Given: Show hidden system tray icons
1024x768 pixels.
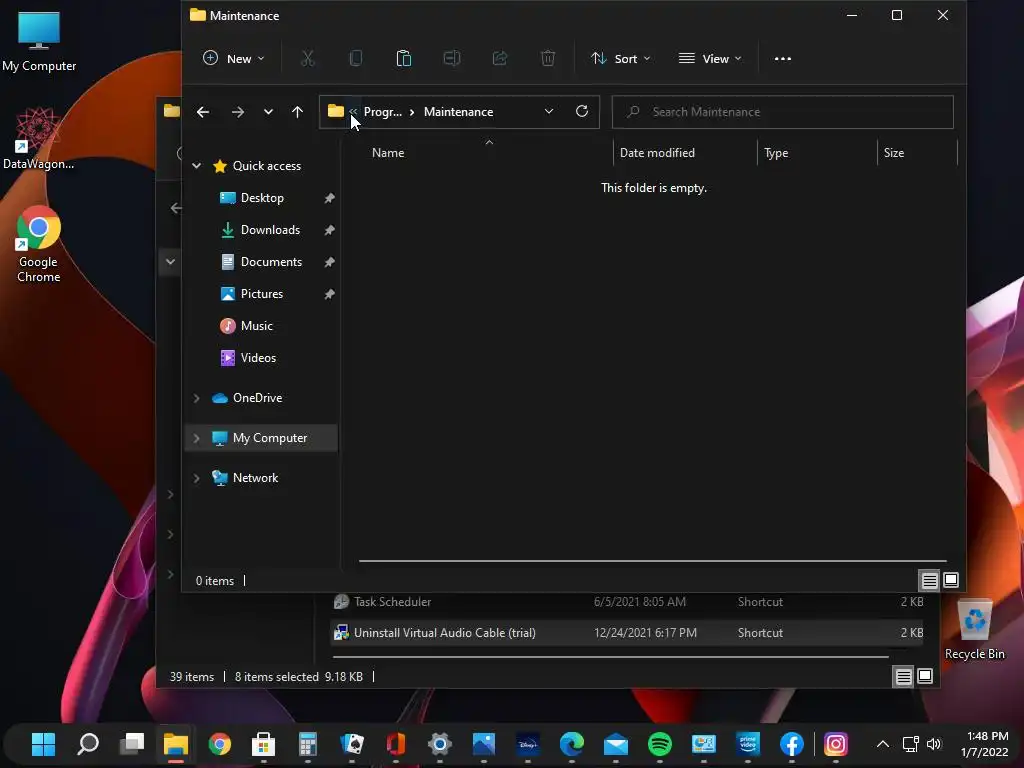Looking at the screenshot, I should pos(882,744).
